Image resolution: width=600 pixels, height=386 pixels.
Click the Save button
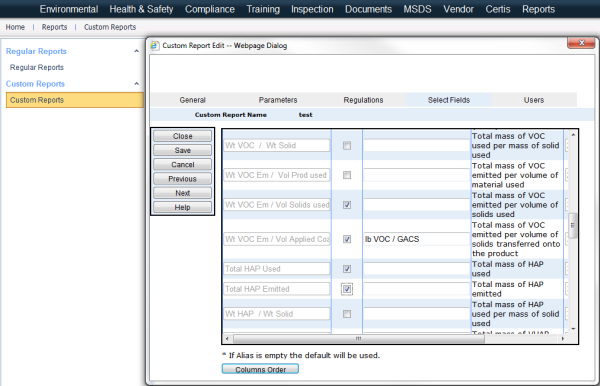pyautogui.click(x=183, y=150)
